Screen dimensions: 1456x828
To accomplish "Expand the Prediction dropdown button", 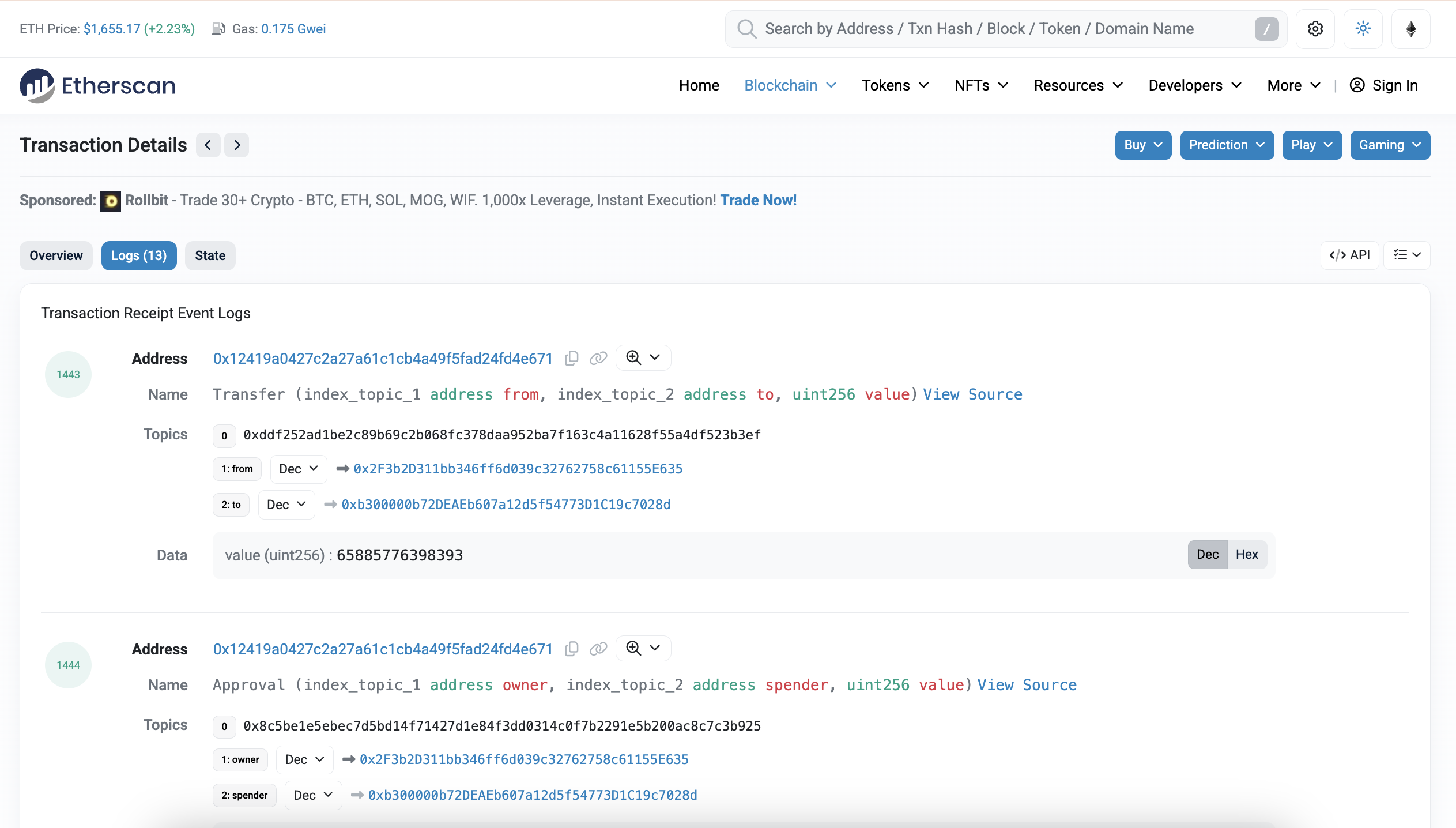I will 1227,145.
